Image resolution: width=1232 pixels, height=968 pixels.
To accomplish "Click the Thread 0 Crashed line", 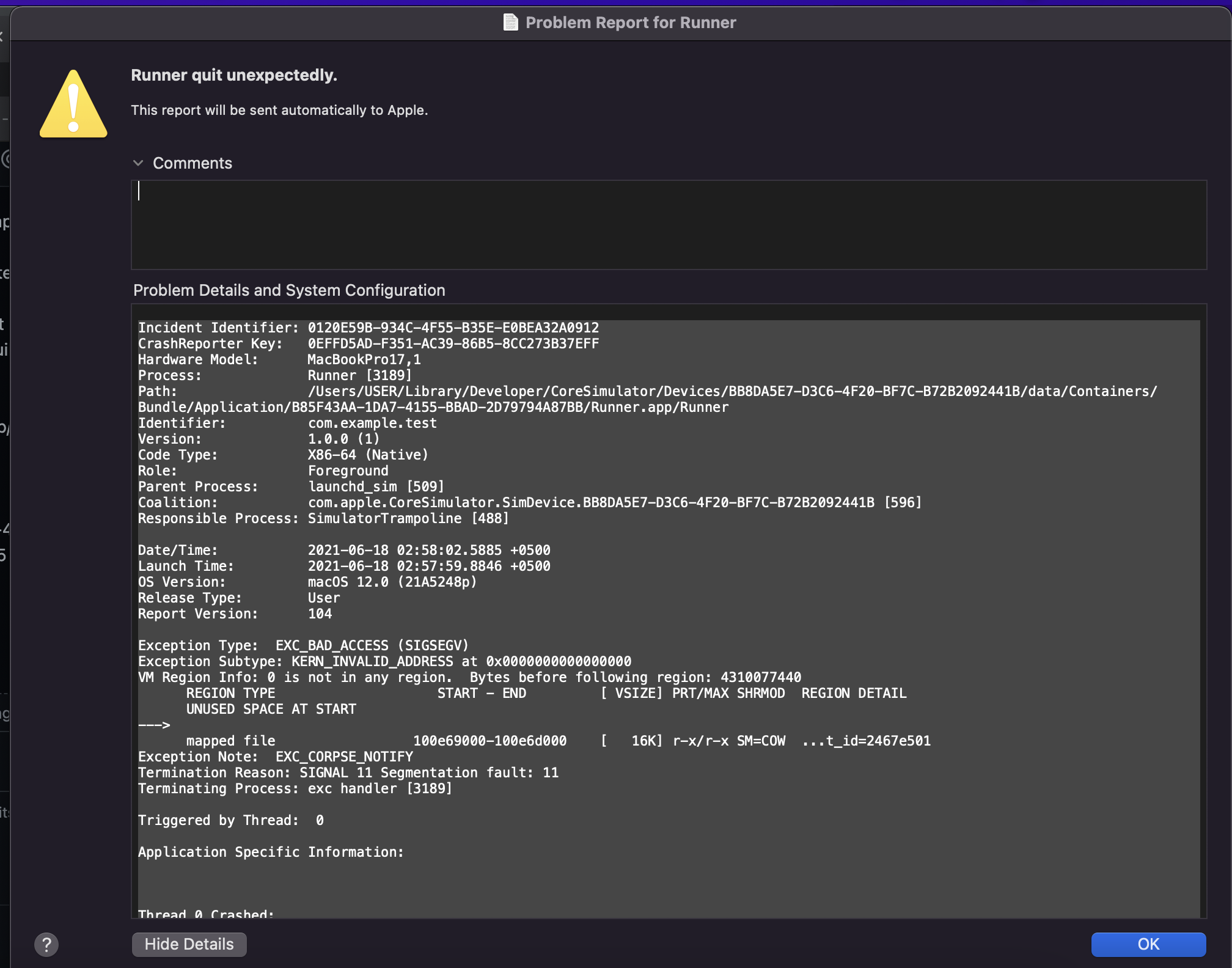I will pos(206,912).
